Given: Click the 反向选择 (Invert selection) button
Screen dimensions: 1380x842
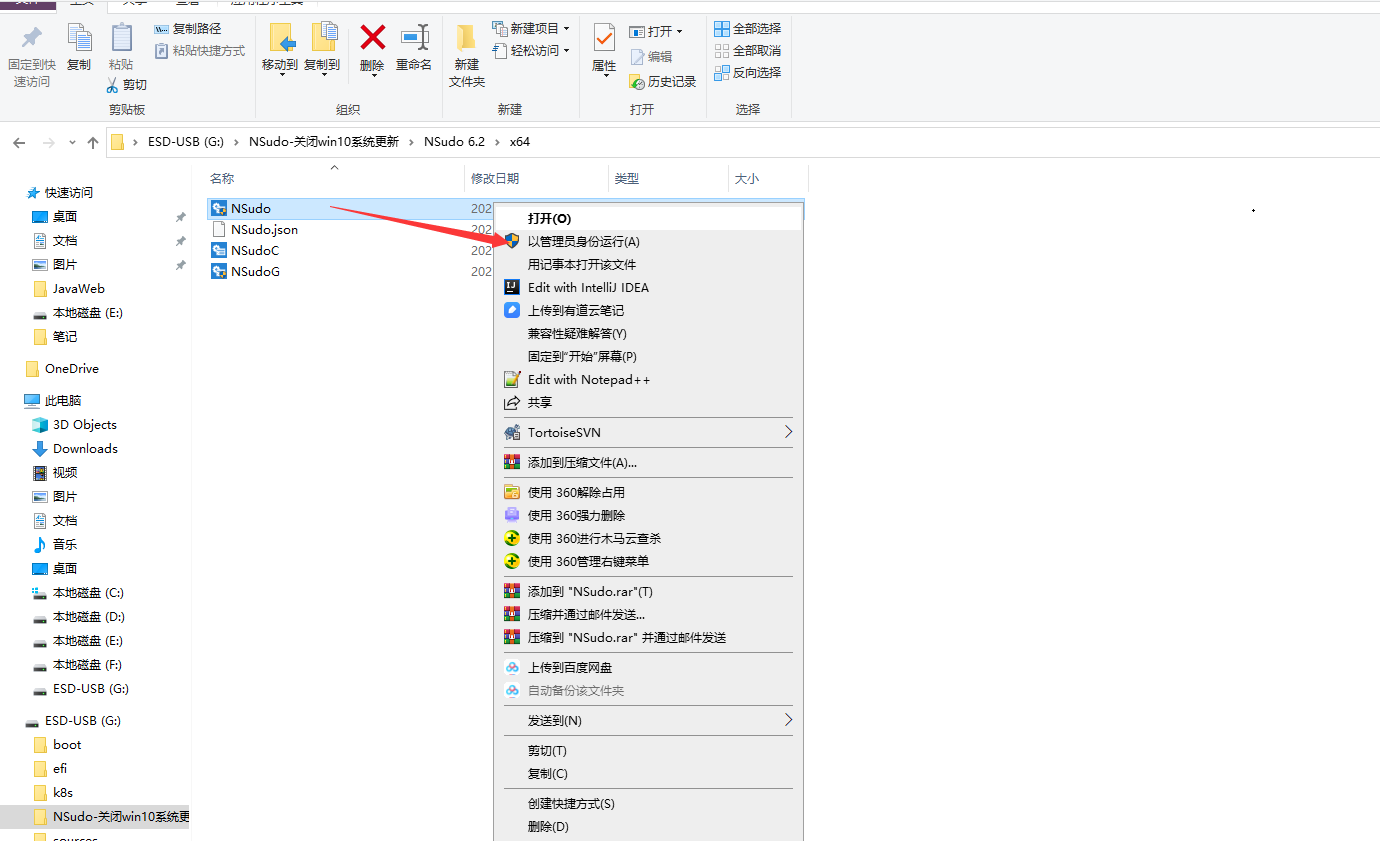Looking at the screenshot, I should pyautogui.click(x=747, y=72).
